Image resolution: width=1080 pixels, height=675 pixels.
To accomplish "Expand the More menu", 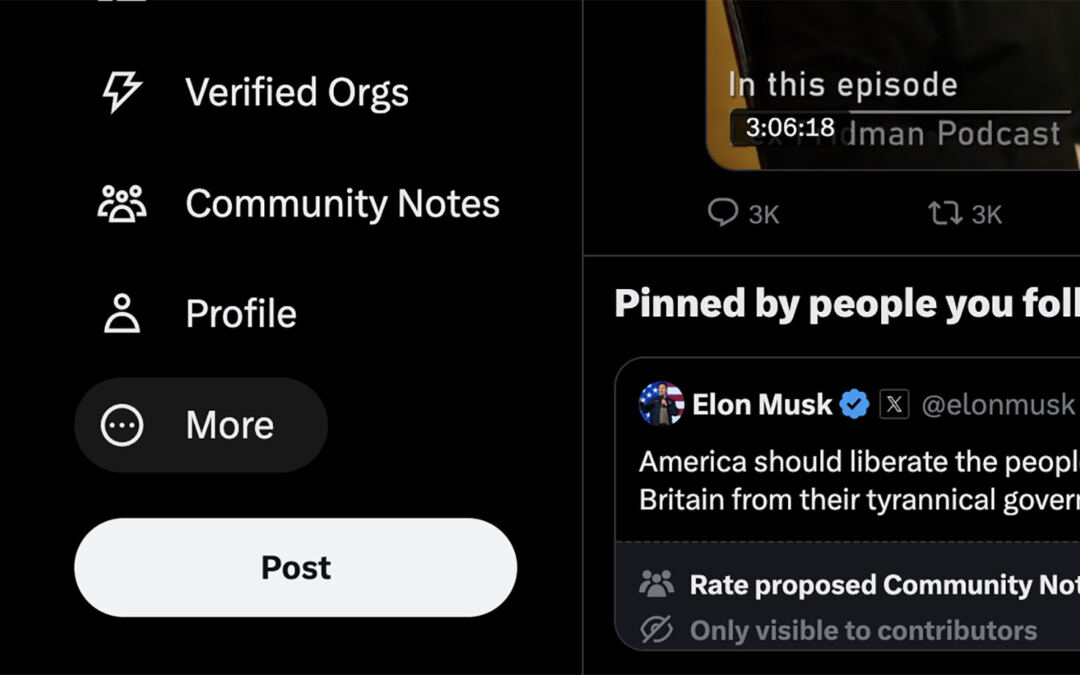I will click(x=229, y=425).
